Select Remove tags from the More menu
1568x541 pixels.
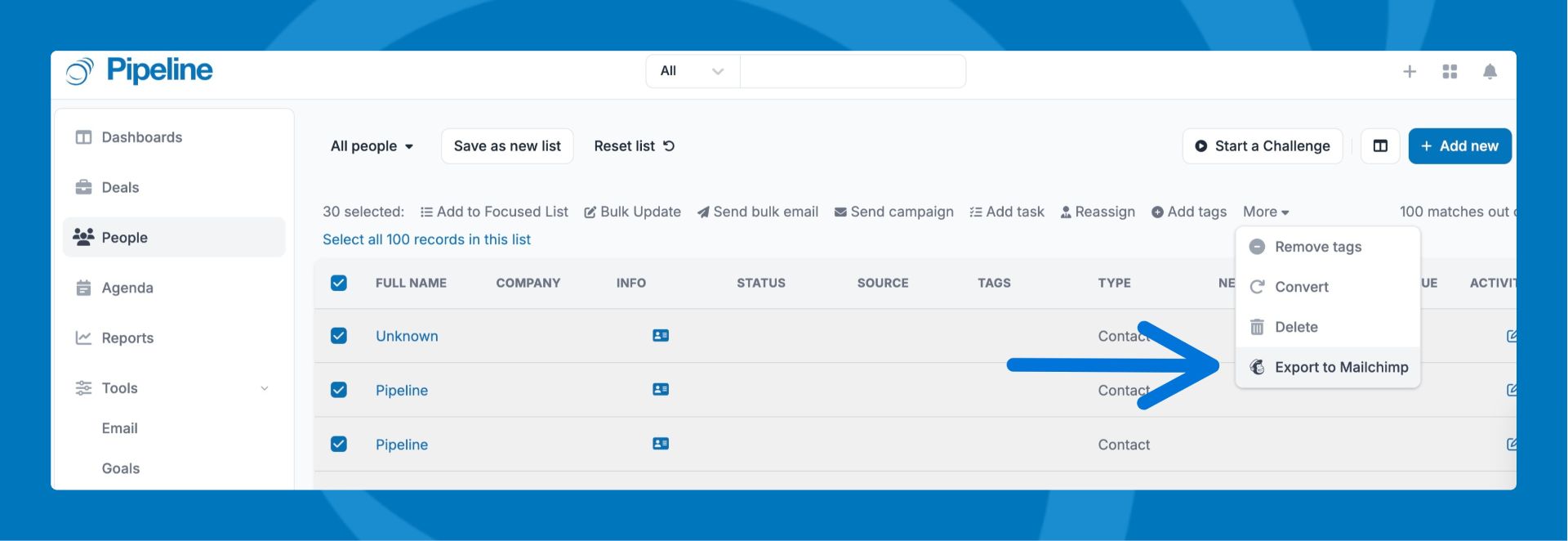click(1328, 247)
